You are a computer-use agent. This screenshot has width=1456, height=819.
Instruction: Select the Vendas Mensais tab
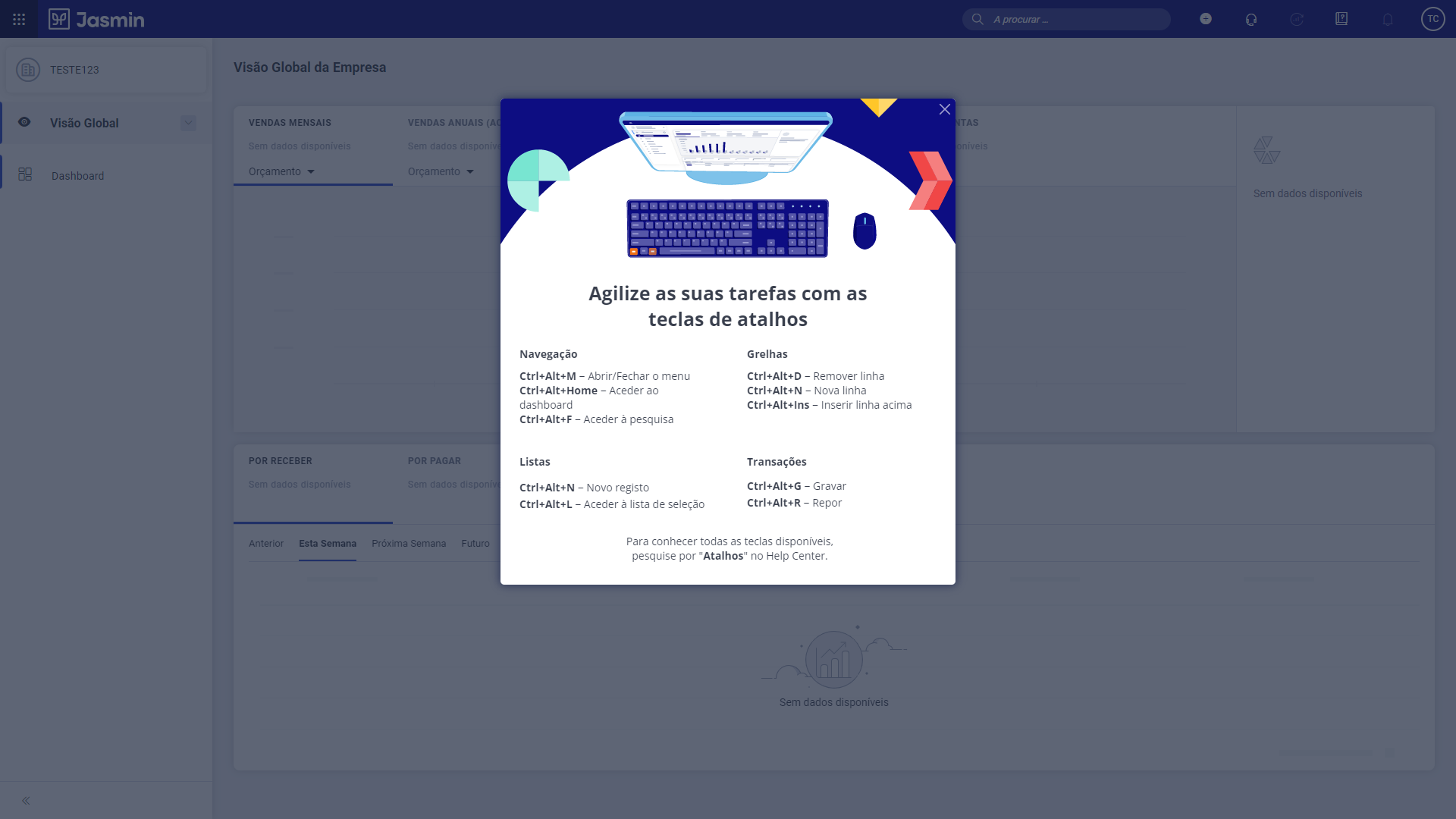click(313, 146)
